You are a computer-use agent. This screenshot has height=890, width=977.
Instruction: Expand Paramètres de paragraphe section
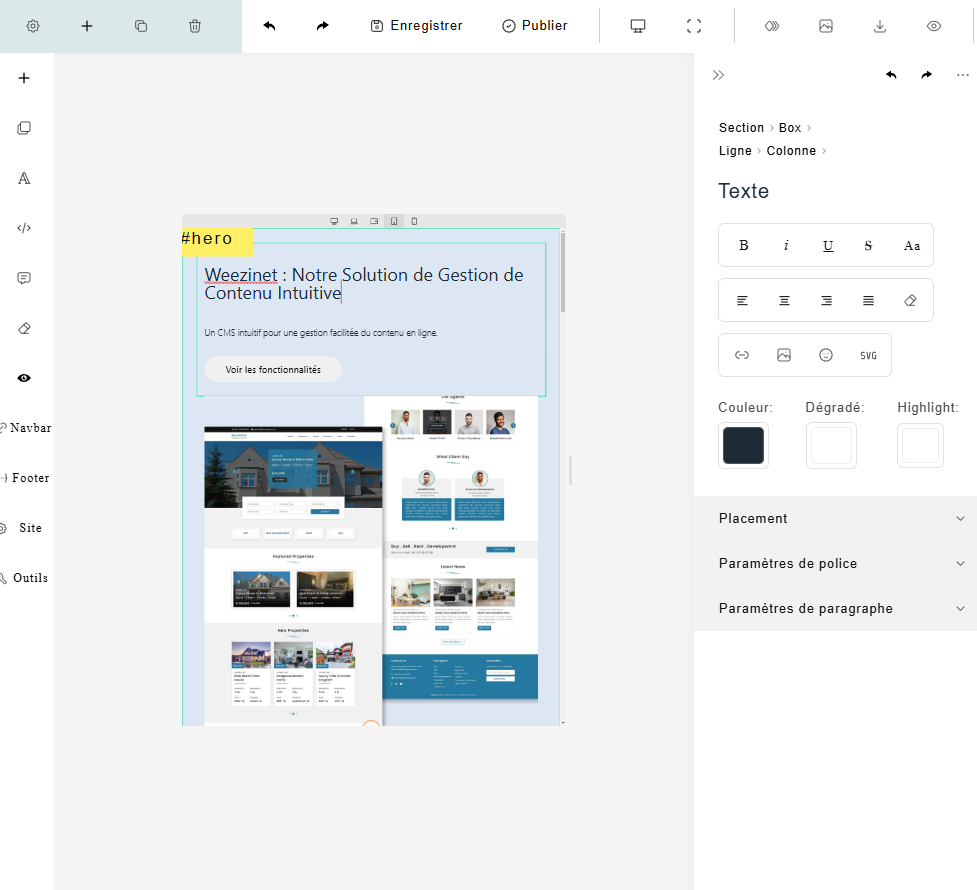(836, 608)
